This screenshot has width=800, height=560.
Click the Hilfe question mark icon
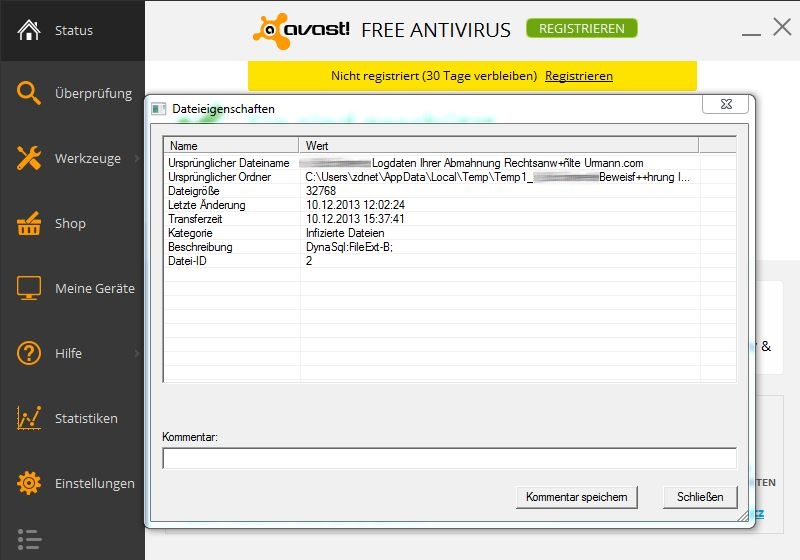point(29,353)
